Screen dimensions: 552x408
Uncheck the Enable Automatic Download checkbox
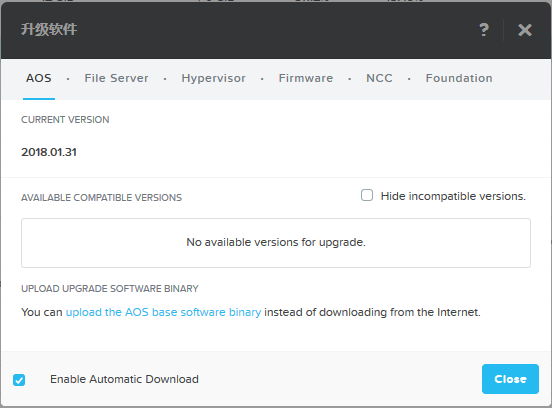(x=19, y=380)
